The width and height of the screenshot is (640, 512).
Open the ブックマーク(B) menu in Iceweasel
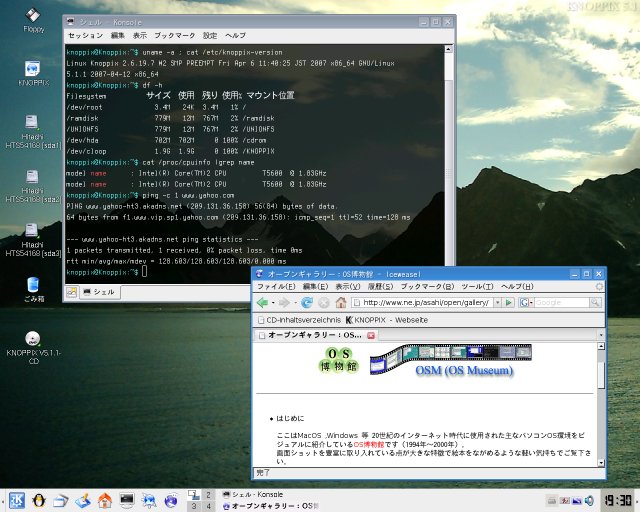coord(427,287)
